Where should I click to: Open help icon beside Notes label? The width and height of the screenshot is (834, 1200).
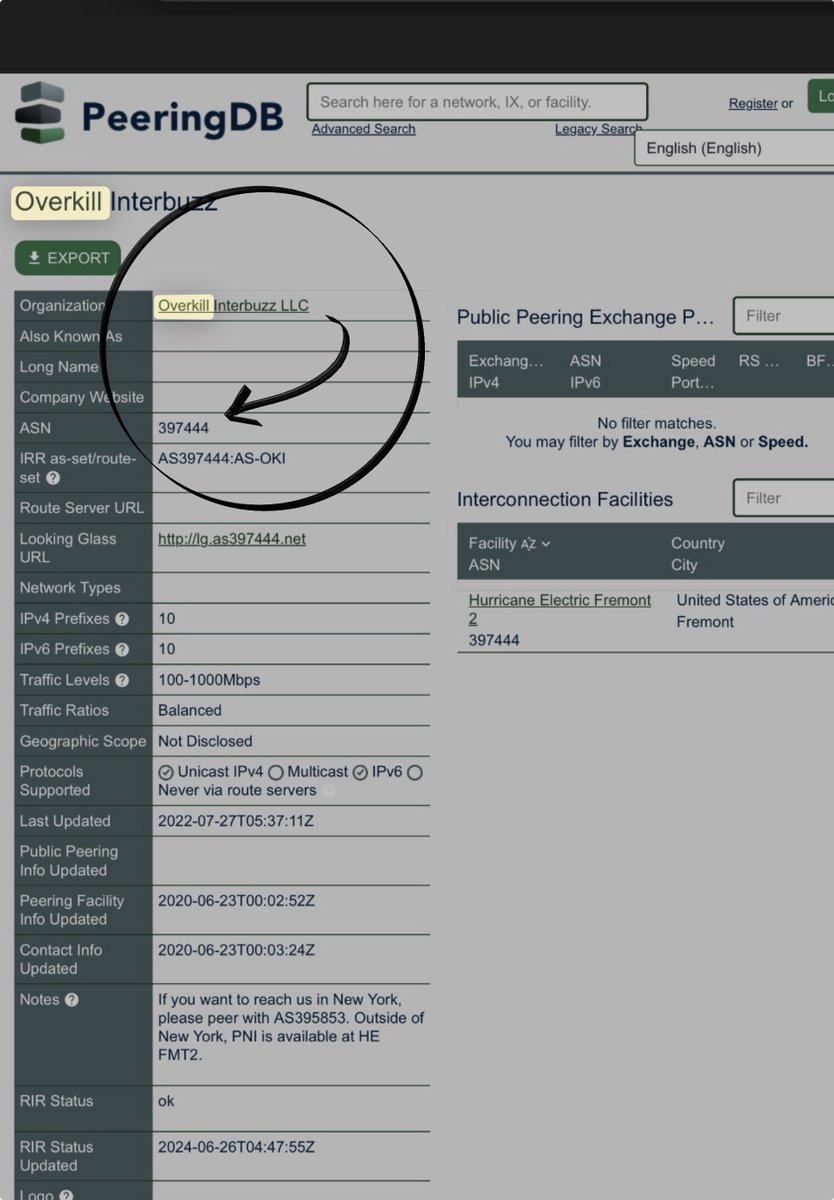click(71, 1000)
